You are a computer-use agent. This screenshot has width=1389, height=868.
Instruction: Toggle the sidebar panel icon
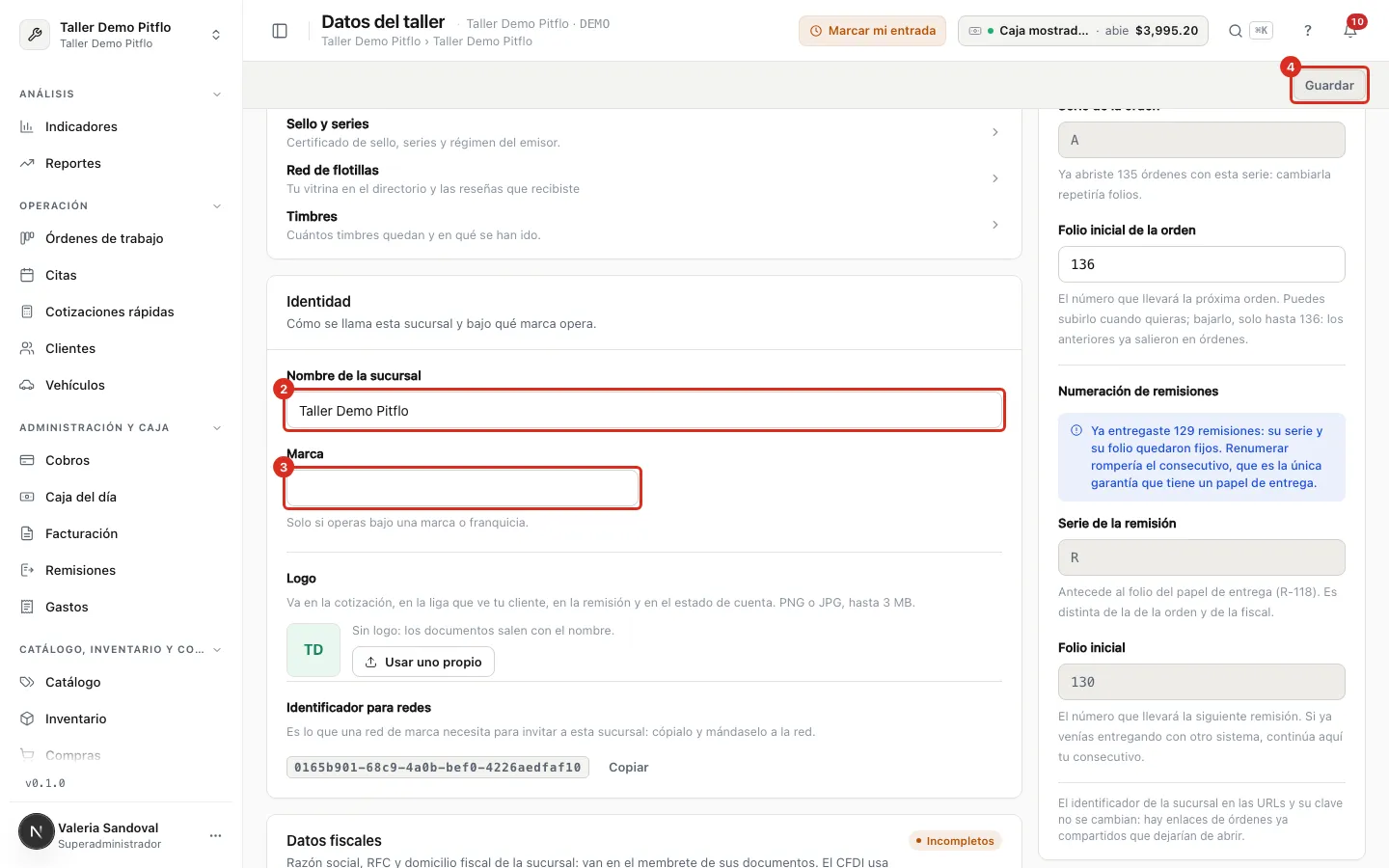click(280, 31)
